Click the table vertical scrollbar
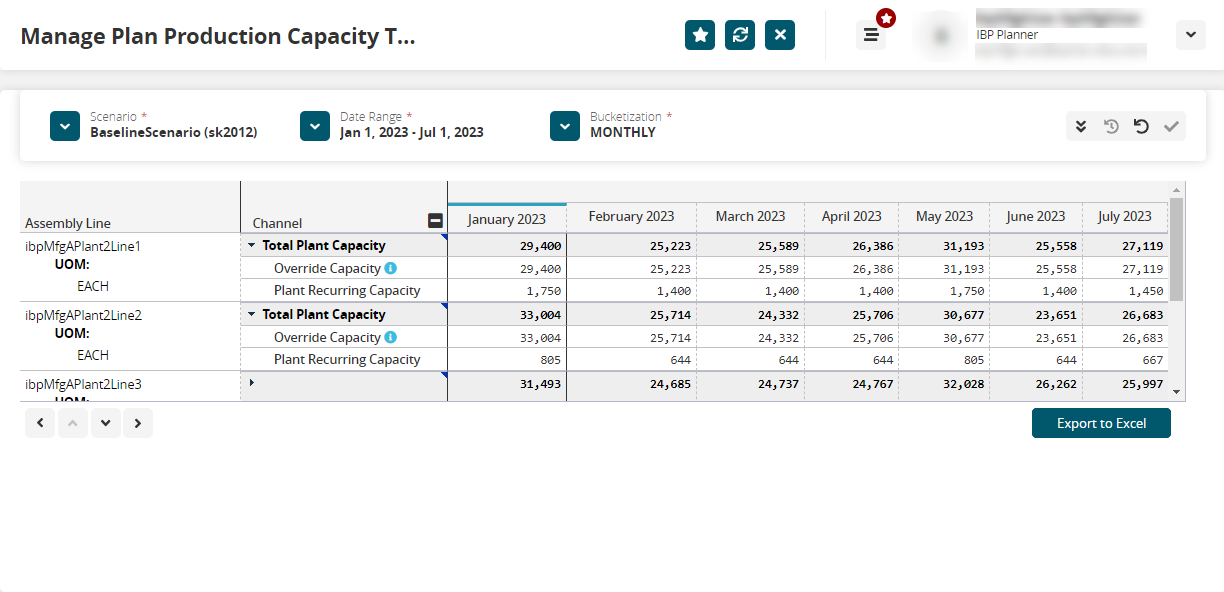The height and width of the screenshot is (592, 1224). click(1177, 250)
